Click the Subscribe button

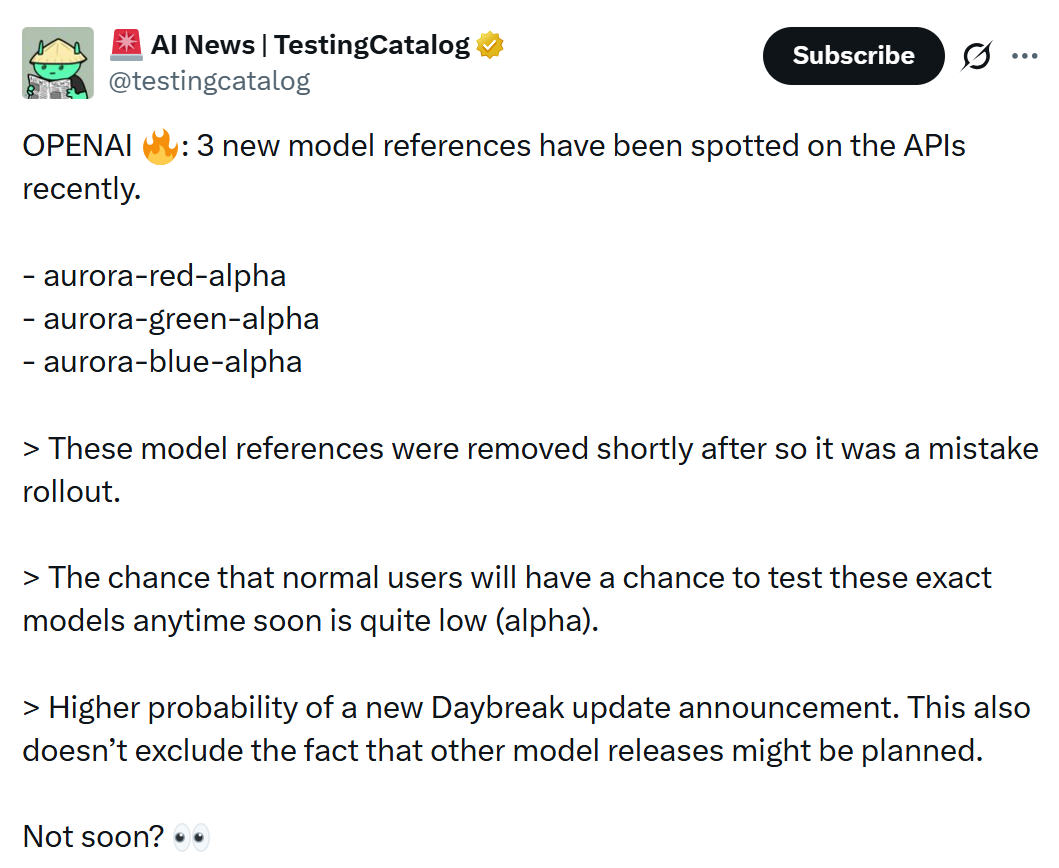coord(853,55)
